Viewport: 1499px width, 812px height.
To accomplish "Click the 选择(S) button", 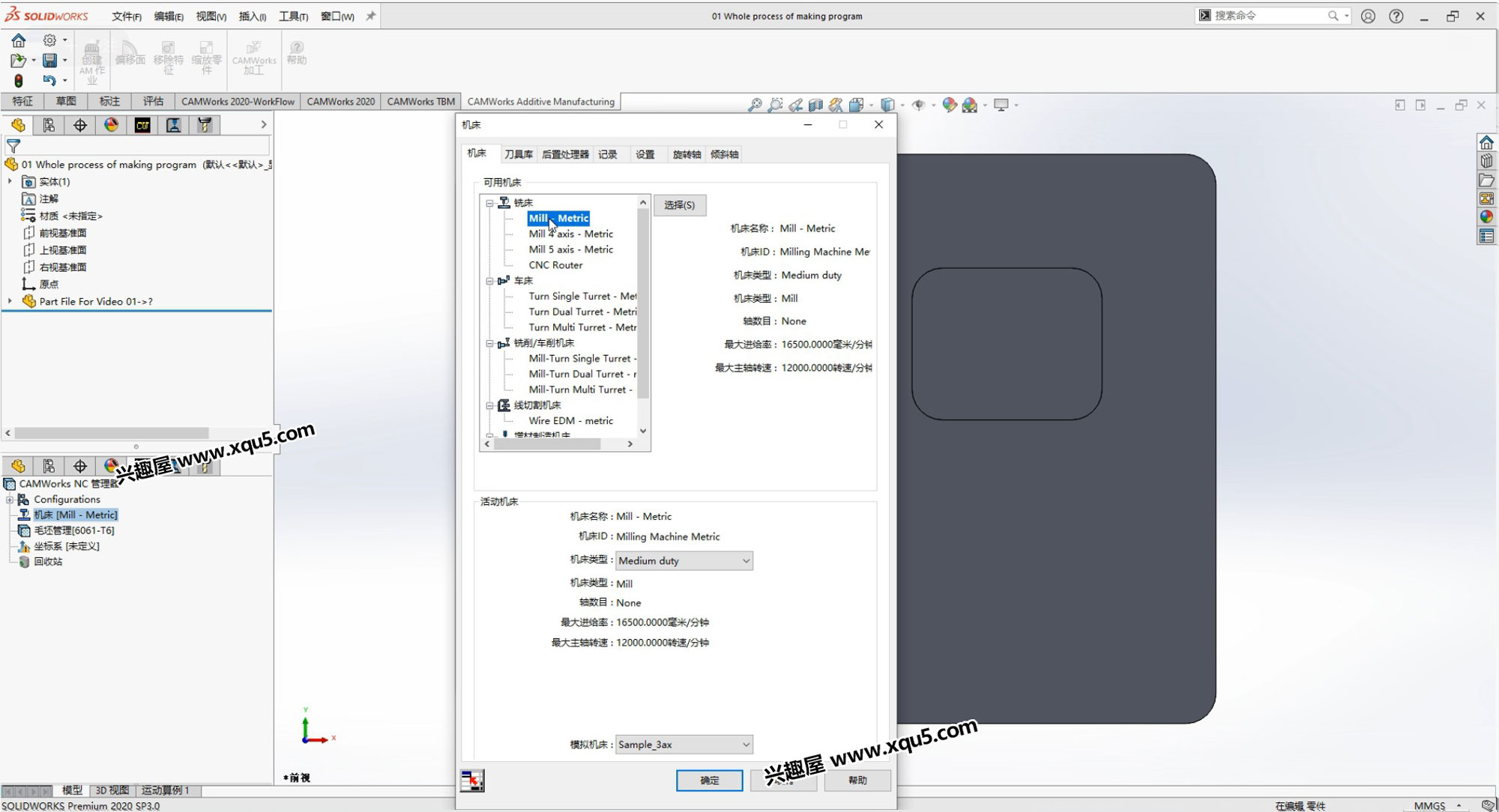I will [679, 204].
